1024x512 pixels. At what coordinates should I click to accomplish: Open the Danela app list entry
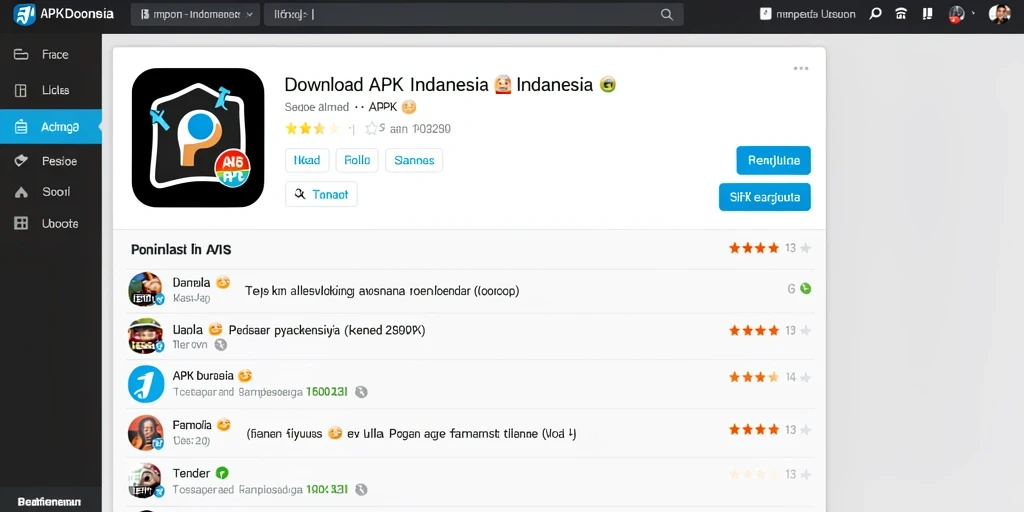pyautogui.click(x=470, y=291)
